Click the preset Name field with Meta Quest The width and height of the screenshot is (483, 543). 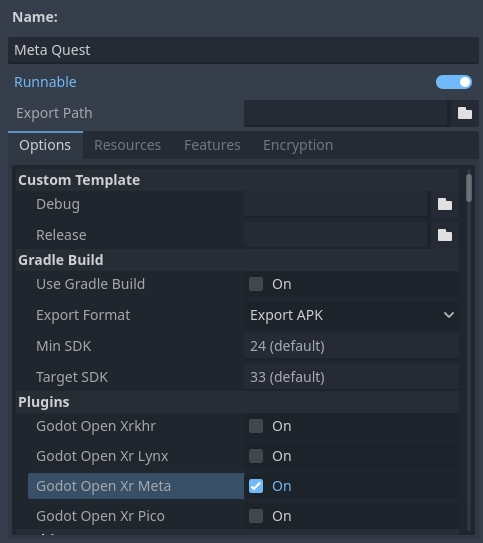tap(243, 50)
